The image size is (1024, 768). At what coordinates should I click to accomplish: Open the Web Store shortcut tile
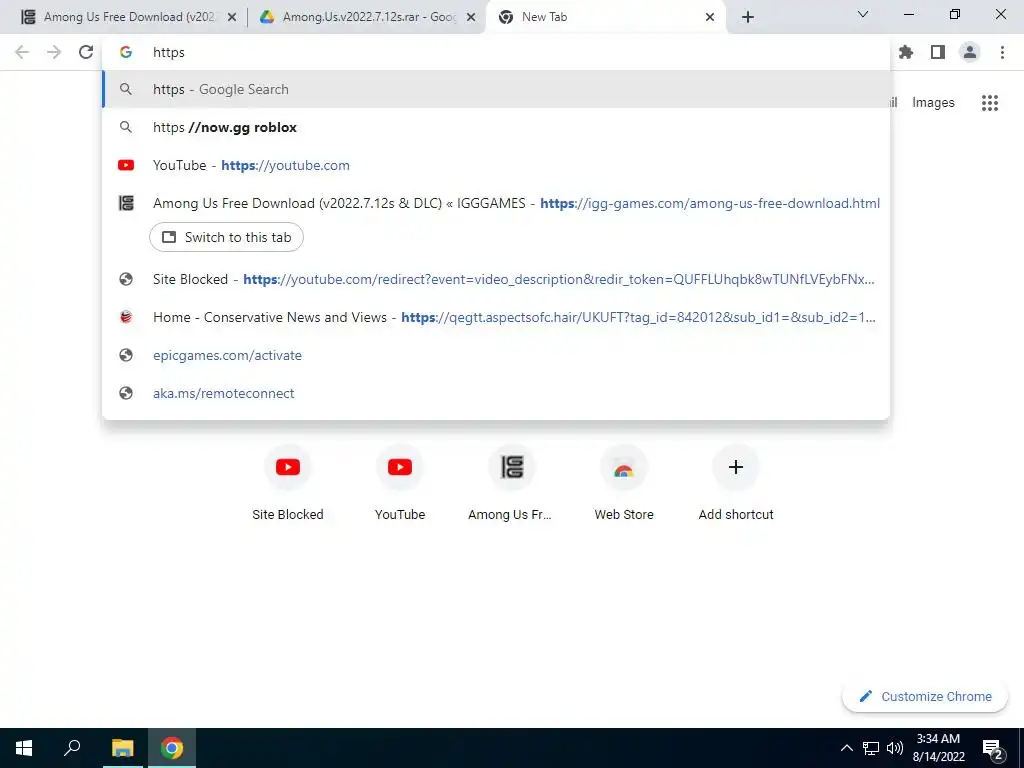point(624,483)
